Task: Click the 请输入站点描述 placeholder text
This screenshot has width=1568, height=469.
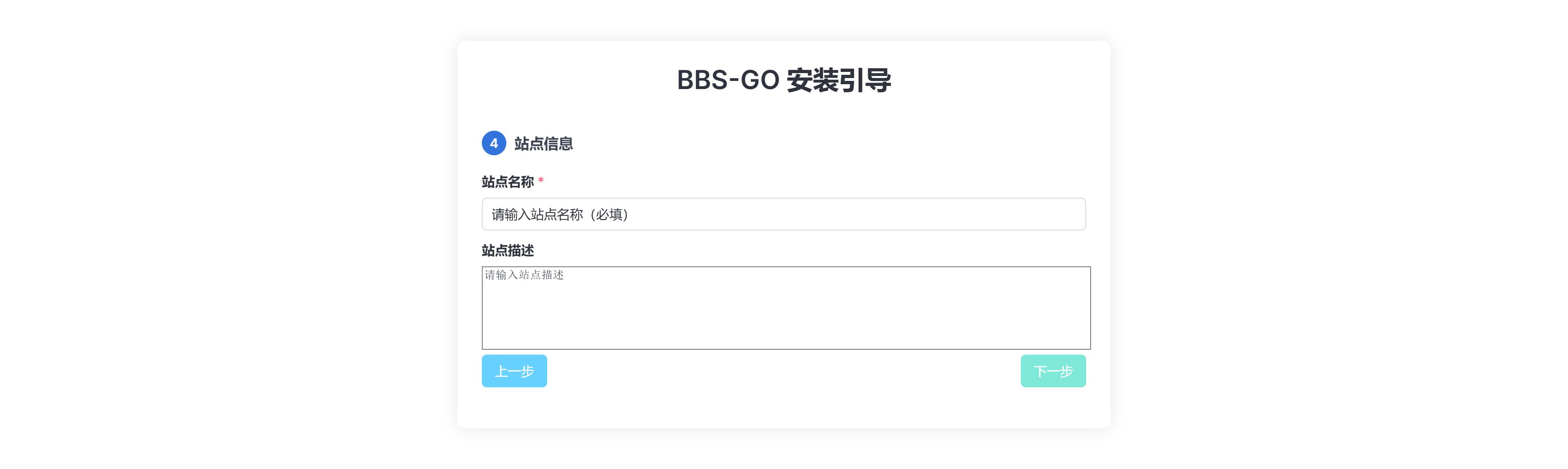Action: click(x=524, y=275)
